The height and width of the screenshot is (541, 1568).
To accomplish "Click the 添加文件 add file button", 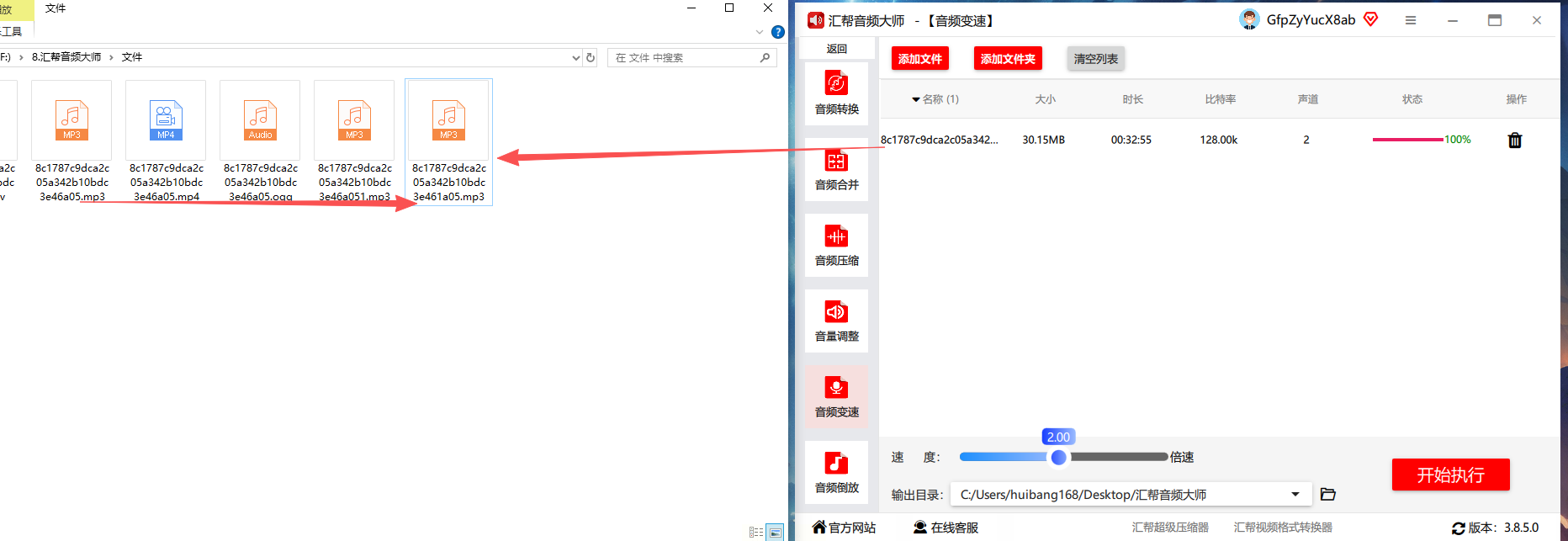I will (x=920, y=59).
